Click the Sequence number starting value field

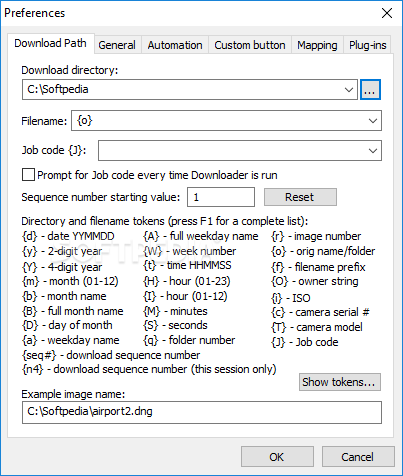[221, 197]
